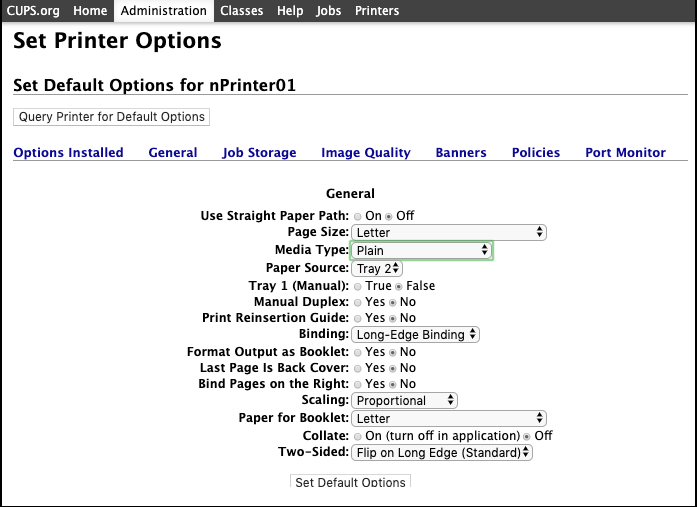Turn Collate On
Viewport: 697px width, 507px height.
[x=358, y=436]
